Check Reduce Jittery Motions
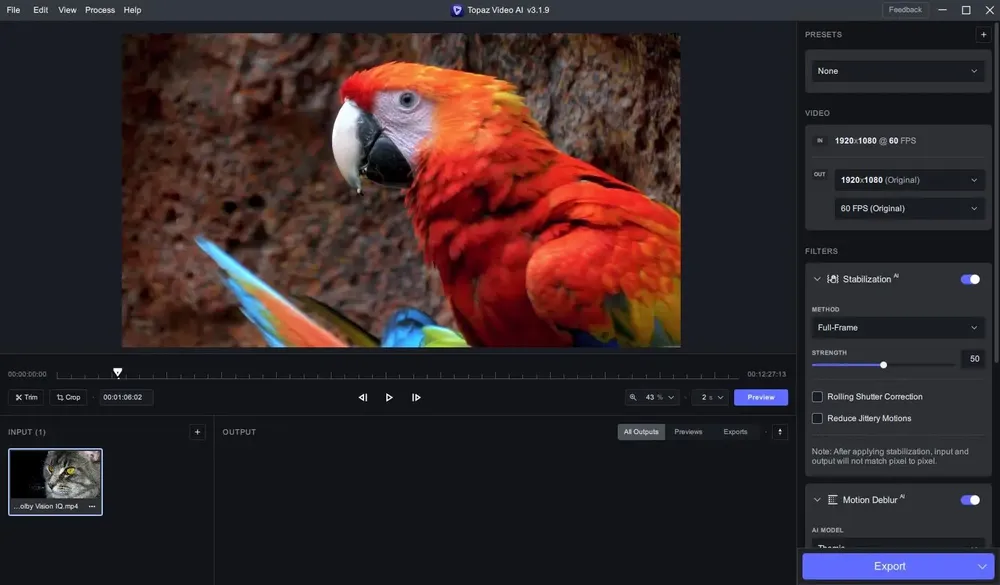 point(817,418)
